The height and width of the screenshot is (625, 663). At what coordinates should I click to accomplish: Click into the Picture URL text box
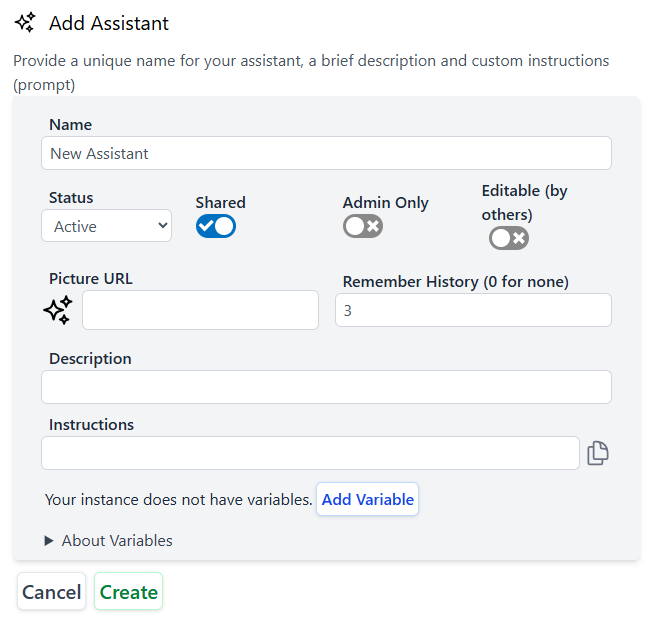tap(200, 310)
